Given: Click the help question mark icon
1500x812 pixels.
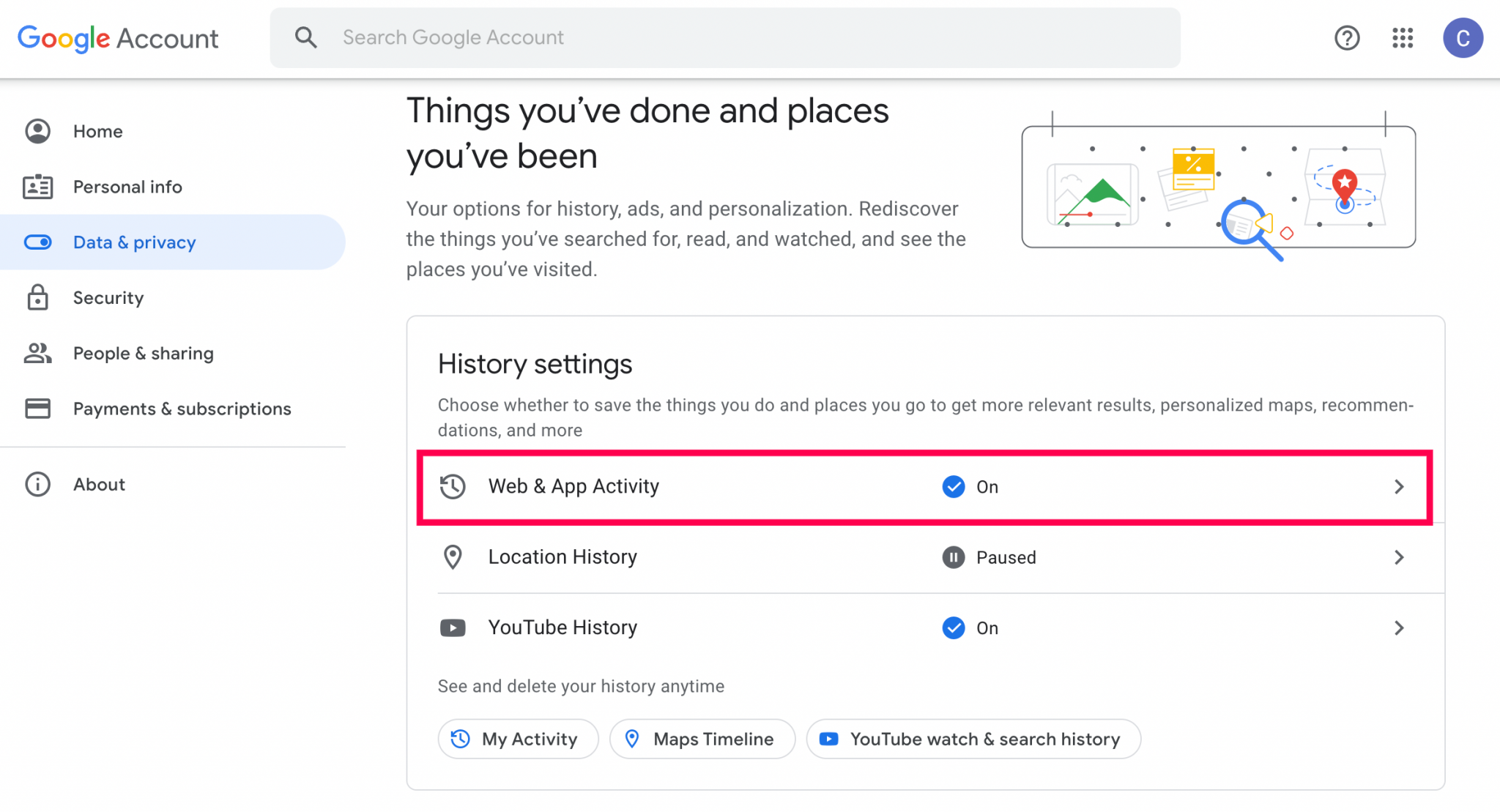Looking at the screenshot, I should [1347, 38].
